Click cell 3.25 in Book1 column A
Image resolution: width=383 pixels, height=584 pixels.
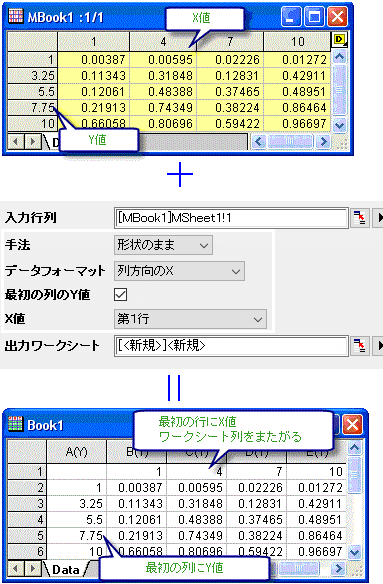[x=76, y=504]
